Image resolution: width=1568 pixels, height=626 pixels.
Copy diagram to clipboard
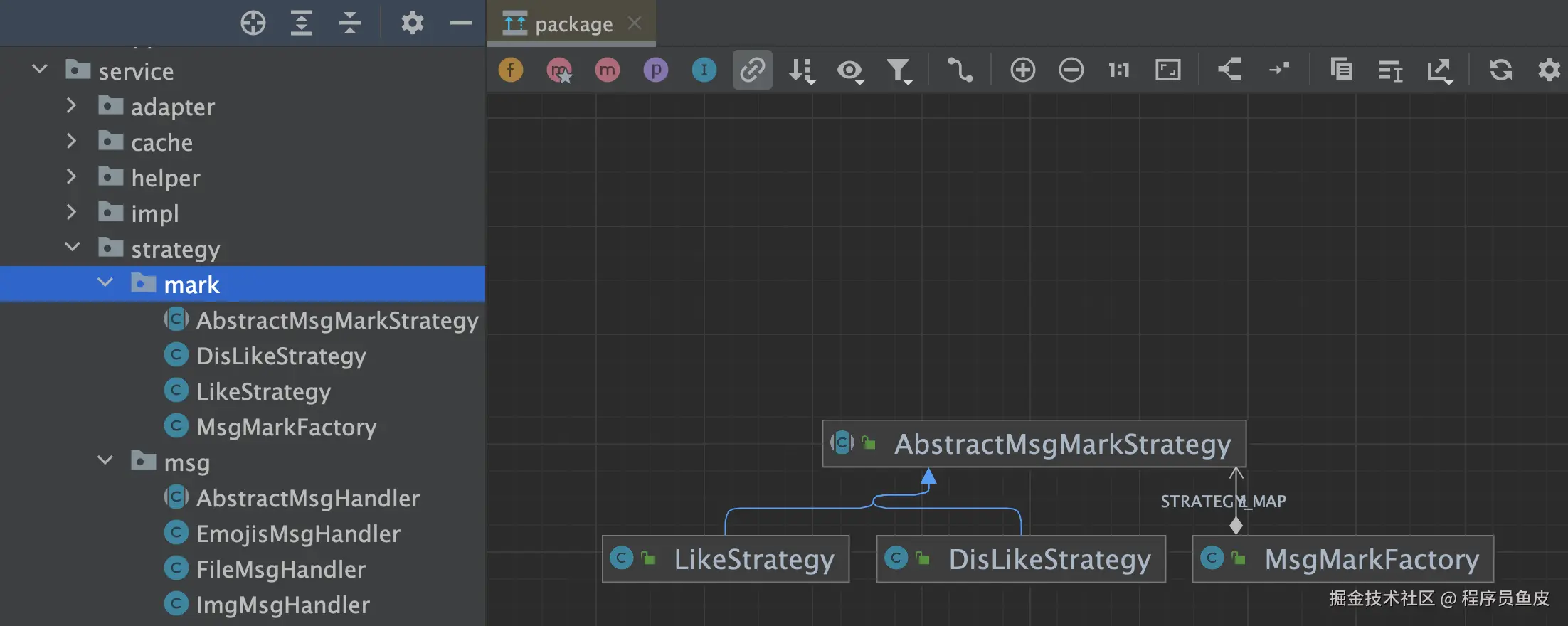(x=1342, y=70)
